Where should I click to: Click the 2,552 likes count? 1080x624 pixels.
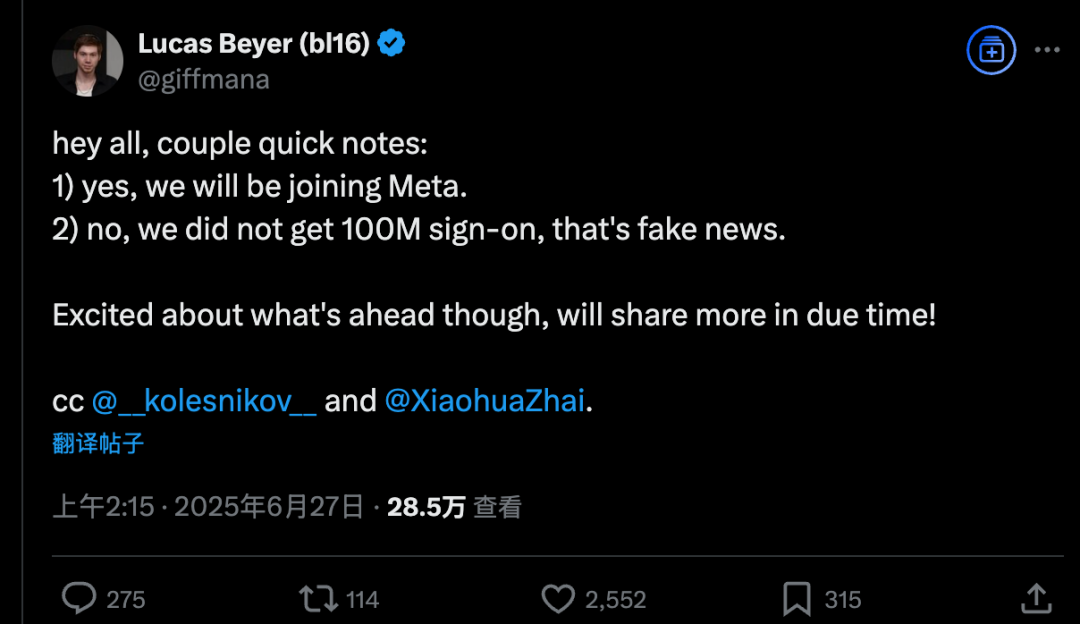[x=616, y=600]
